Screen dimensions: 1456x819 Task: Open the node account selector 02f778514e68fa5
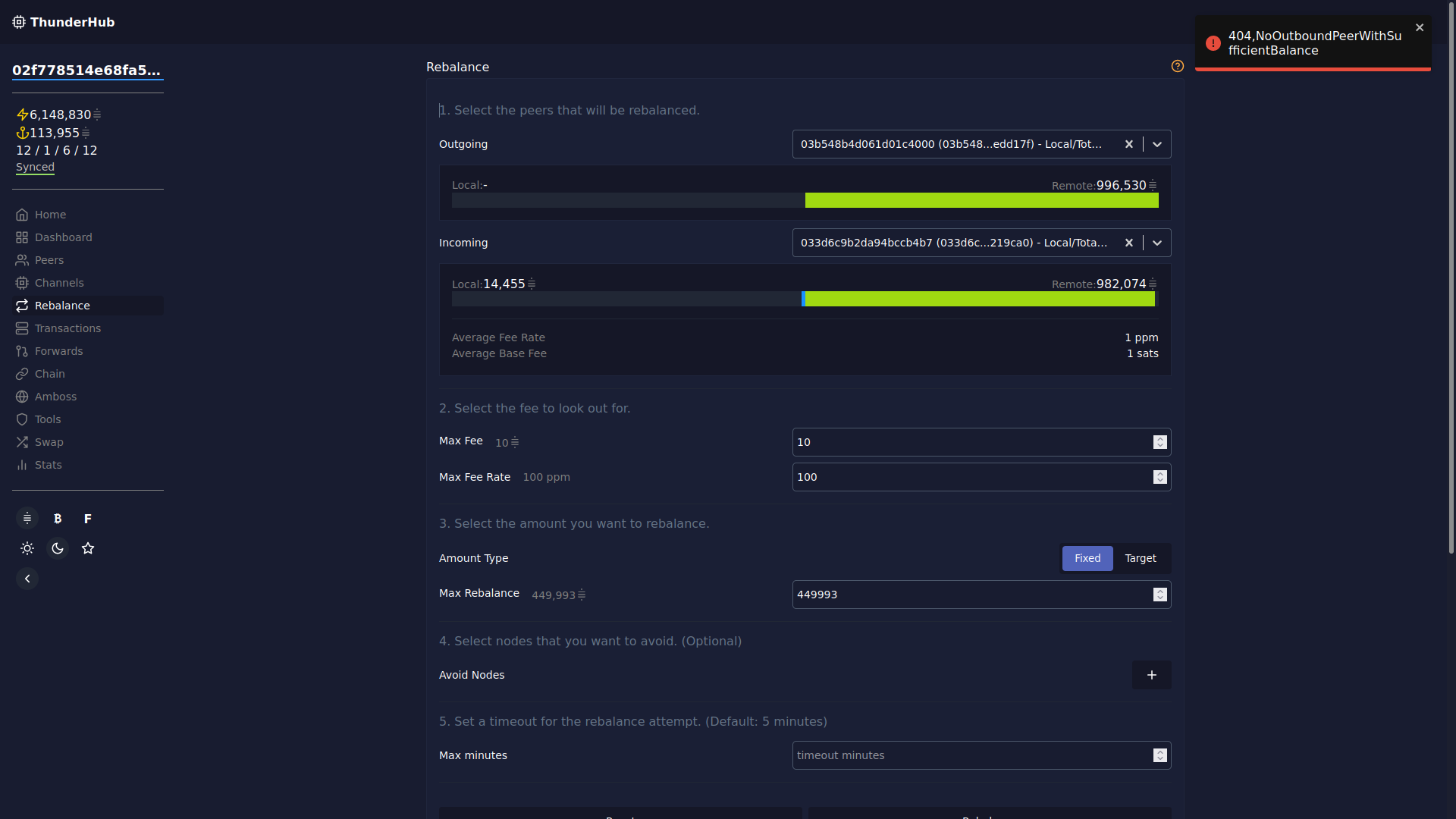(86, 71)
